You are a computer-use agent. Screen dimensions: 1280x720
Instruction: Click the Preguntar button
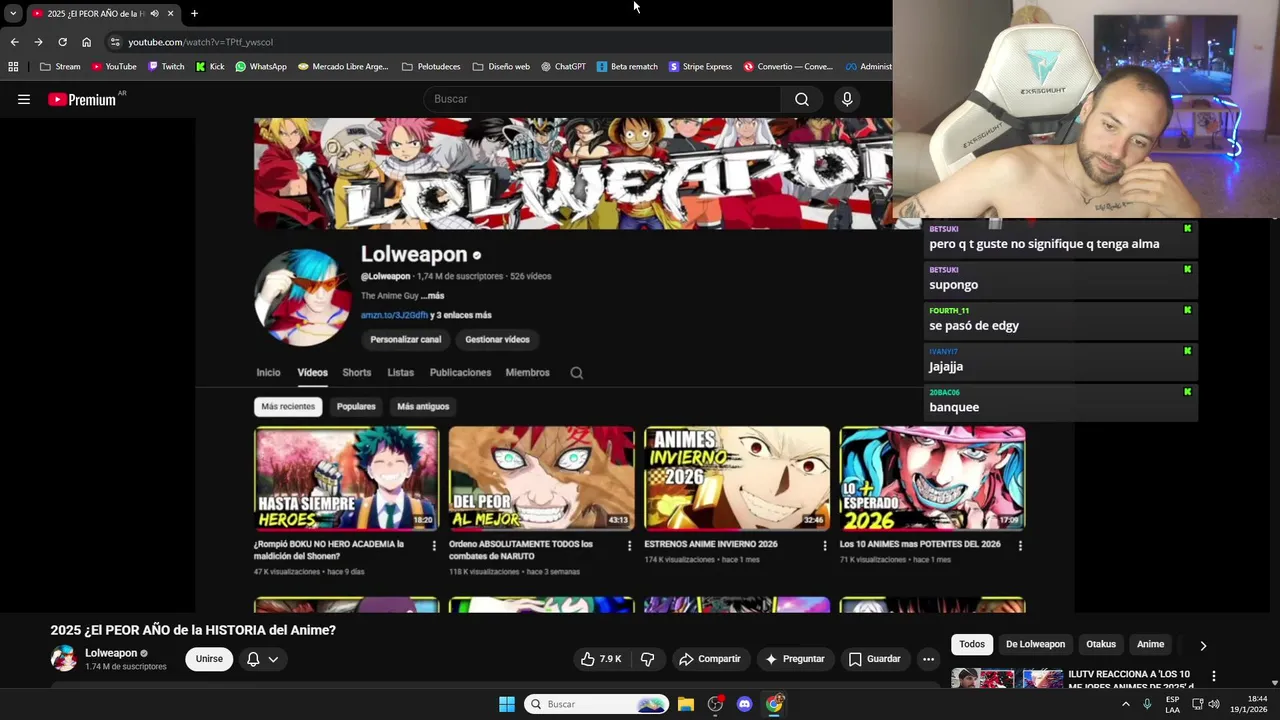794,659
